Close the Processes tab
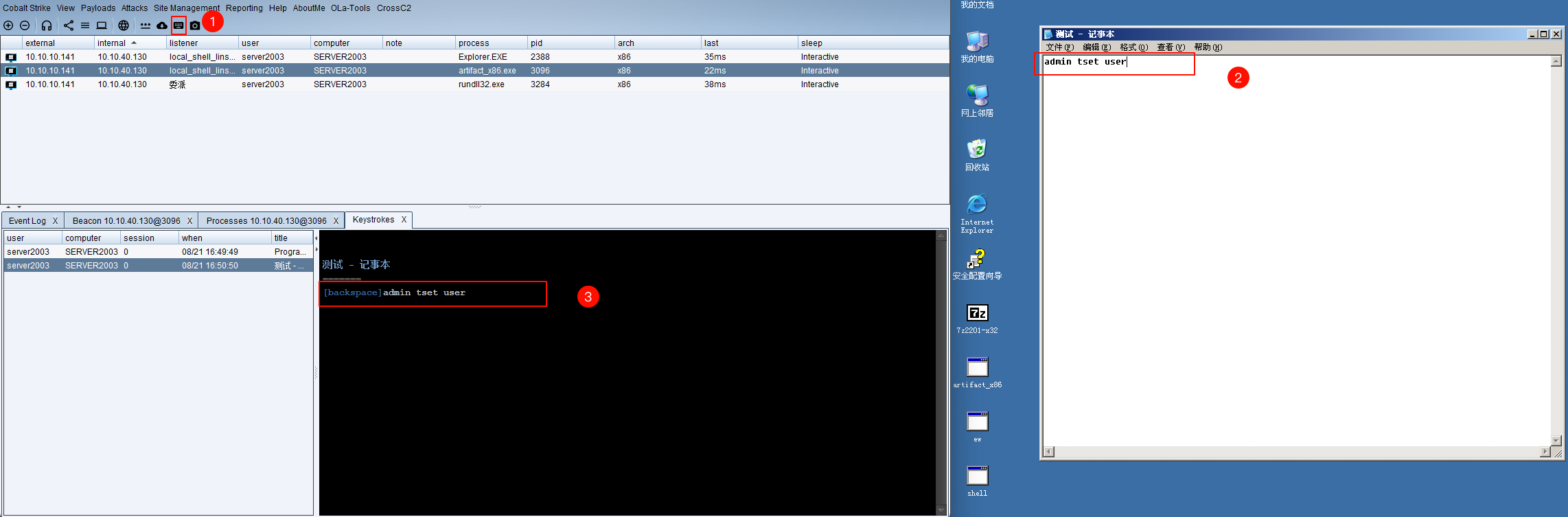 [336, 221]
